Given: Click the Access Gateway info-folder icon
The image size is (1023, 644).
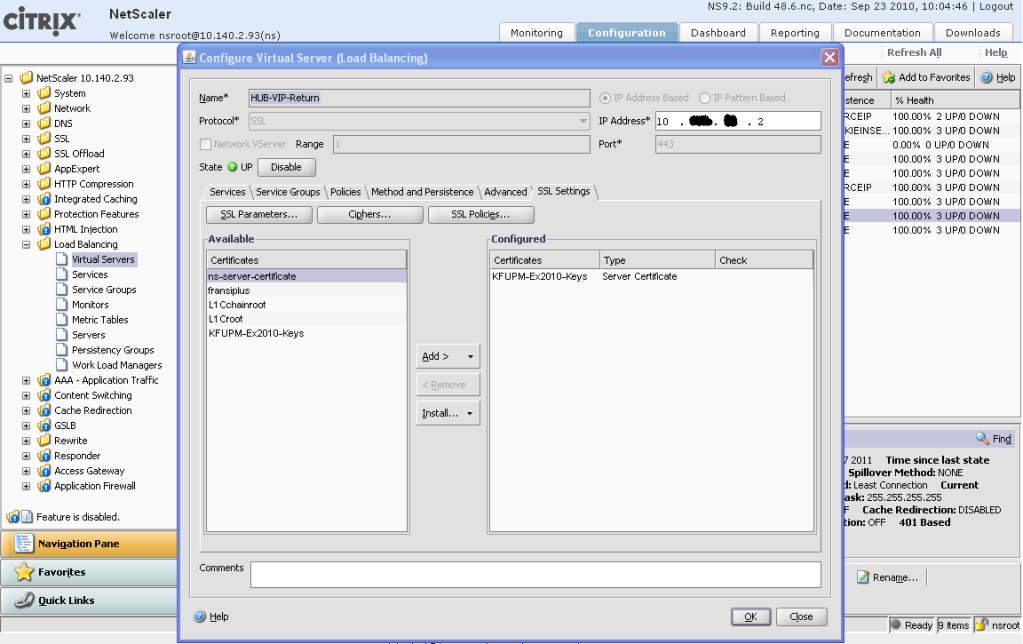Looking at the screenshot, I should pos(44,470).
